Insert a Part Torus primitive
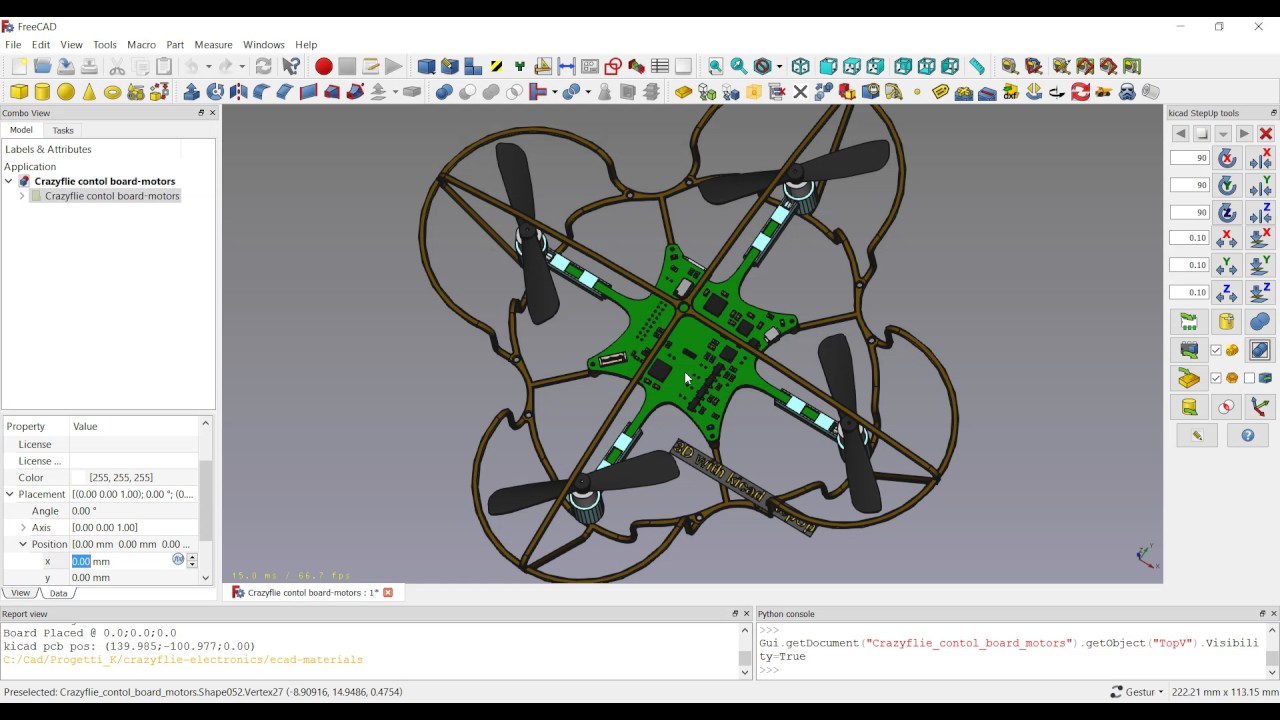 click(x=113, y=92)
